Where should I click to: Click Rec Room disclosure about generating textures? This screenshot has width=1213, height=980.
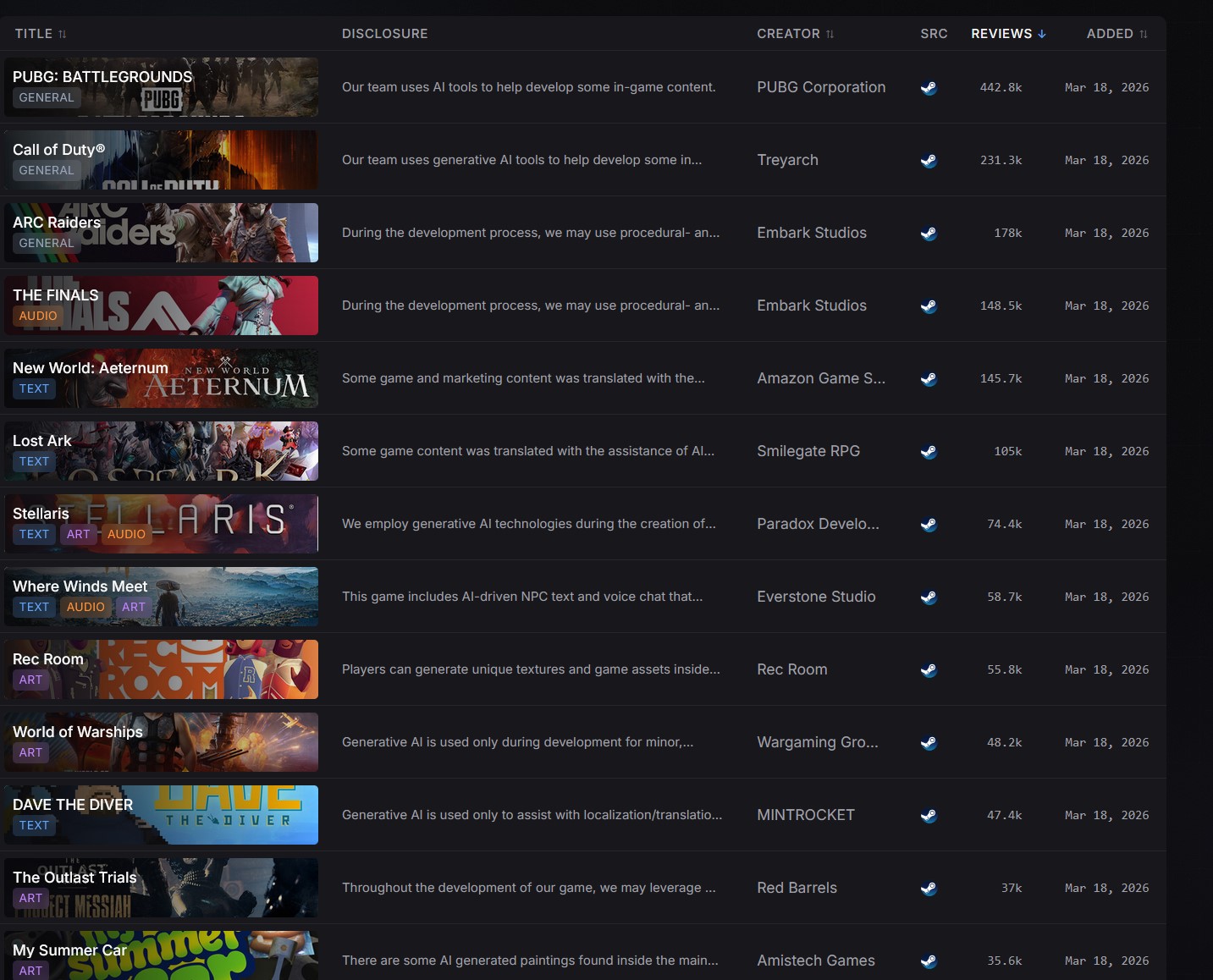coord(531,669)
